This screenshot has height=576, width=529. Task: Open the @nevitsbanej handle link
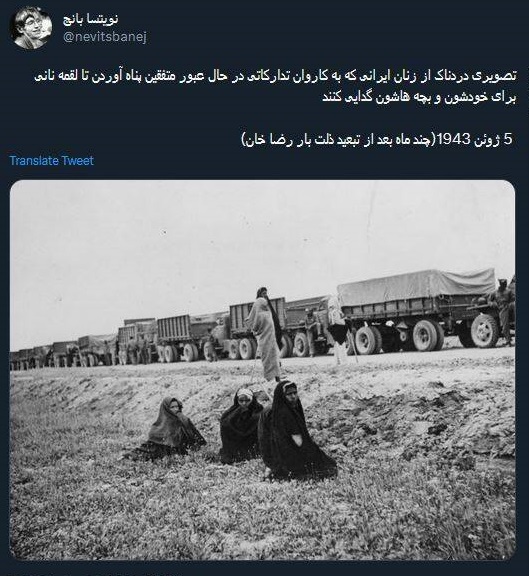click(105, 37)
